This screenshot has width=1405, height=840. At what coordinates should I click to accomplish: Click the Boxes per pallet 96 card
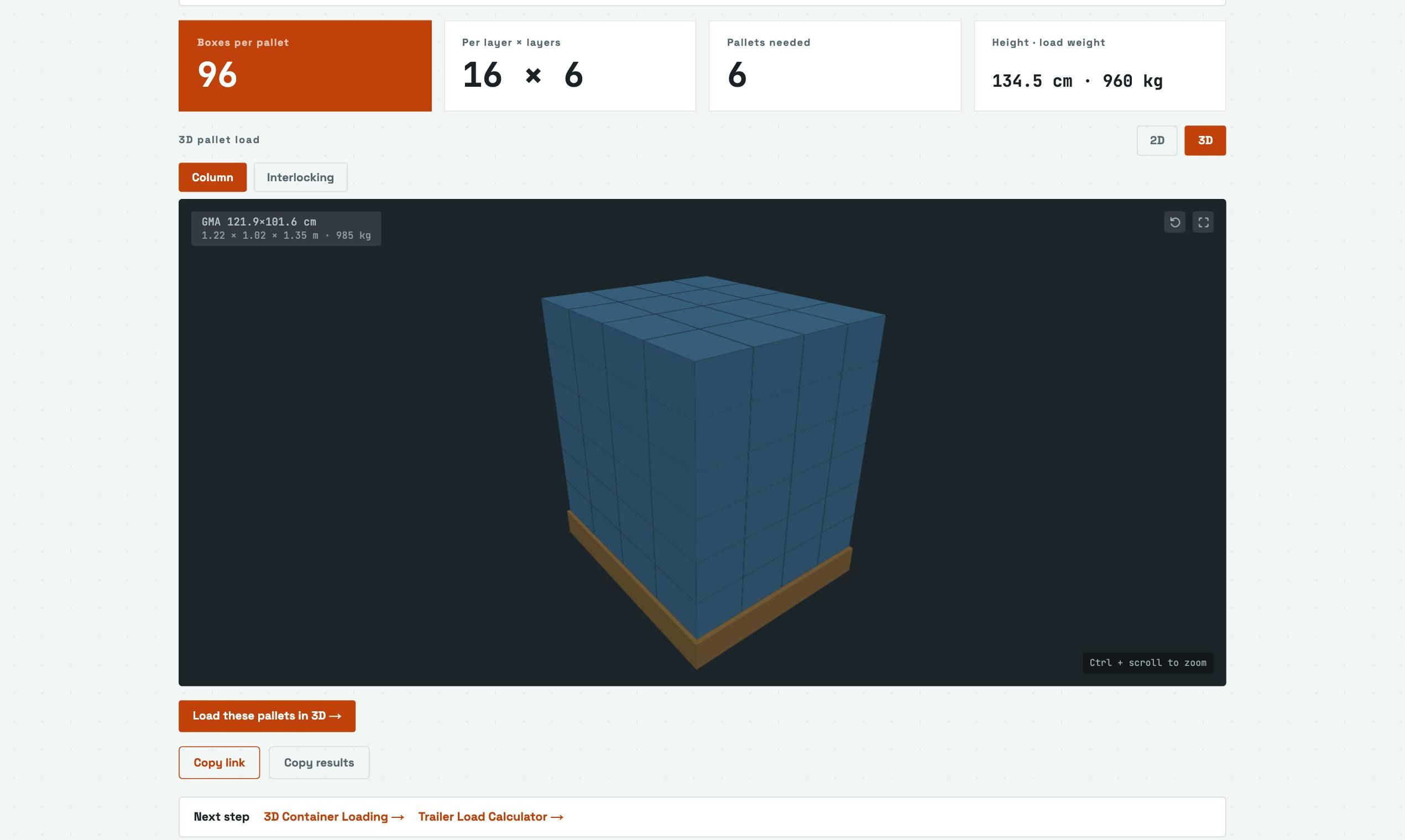coord(305,66)
